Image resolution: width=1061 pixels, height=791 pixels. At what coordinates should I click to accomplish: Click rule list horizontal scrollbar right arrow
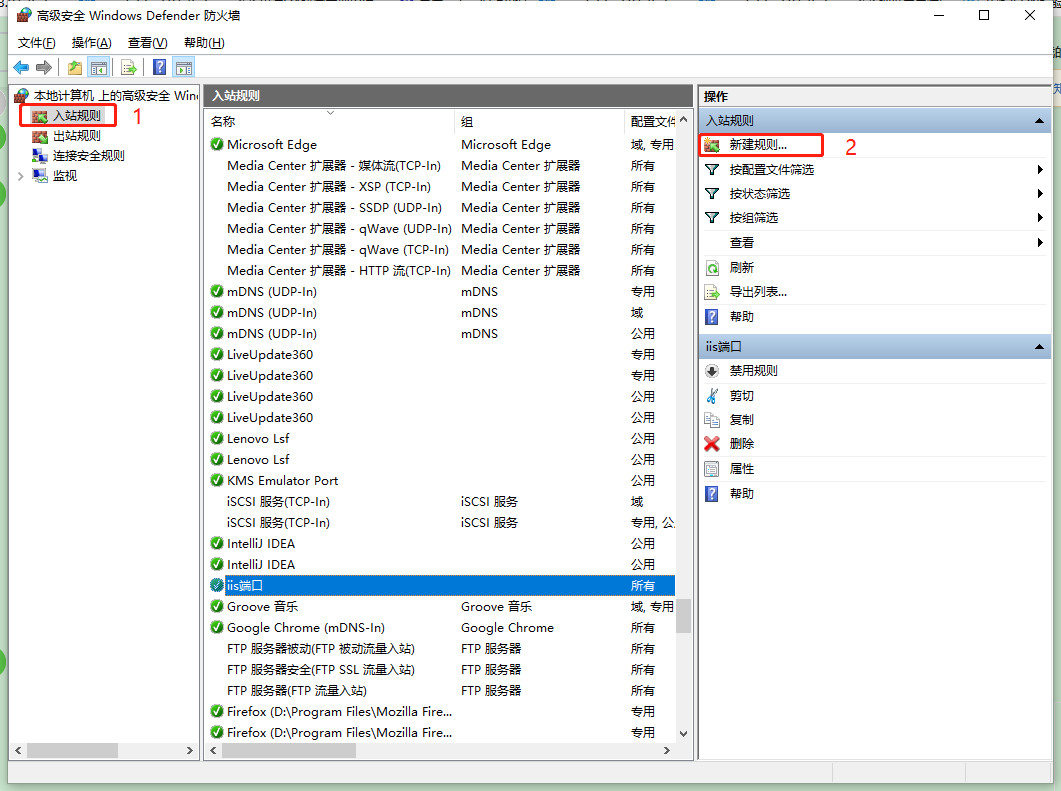[667, 750]
